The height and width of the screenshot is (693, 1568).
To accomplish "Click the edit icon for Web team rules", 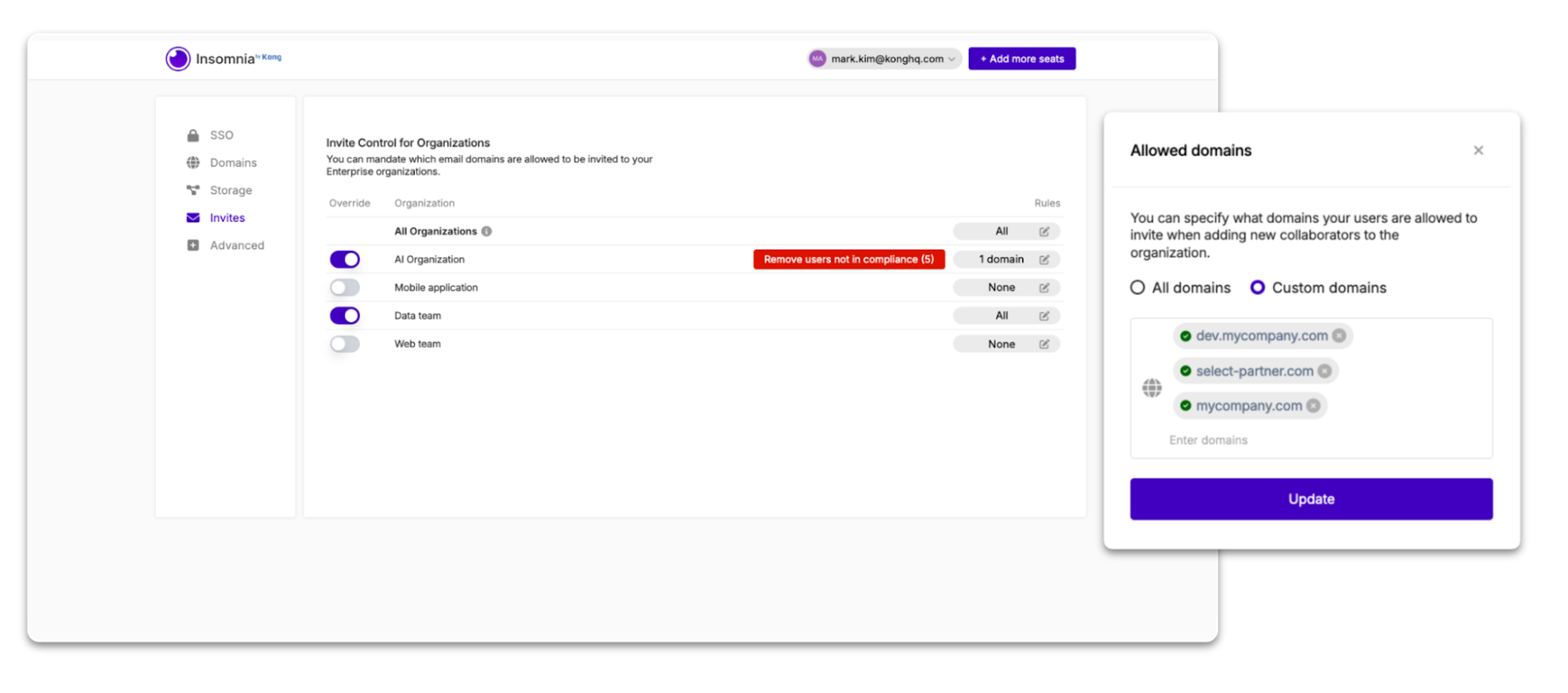I will (1044, 344).
